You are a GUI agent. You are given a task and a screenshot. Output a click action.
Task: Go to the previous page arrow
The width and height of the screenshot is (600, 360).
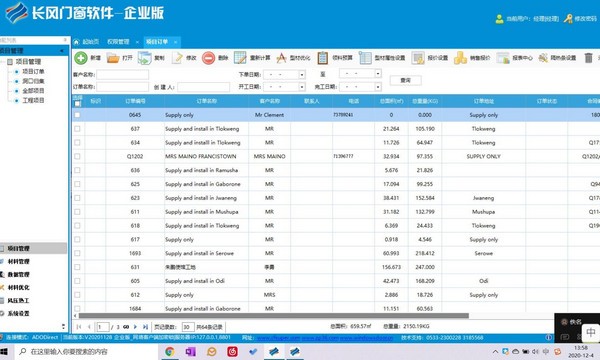[x=89, y=327]
